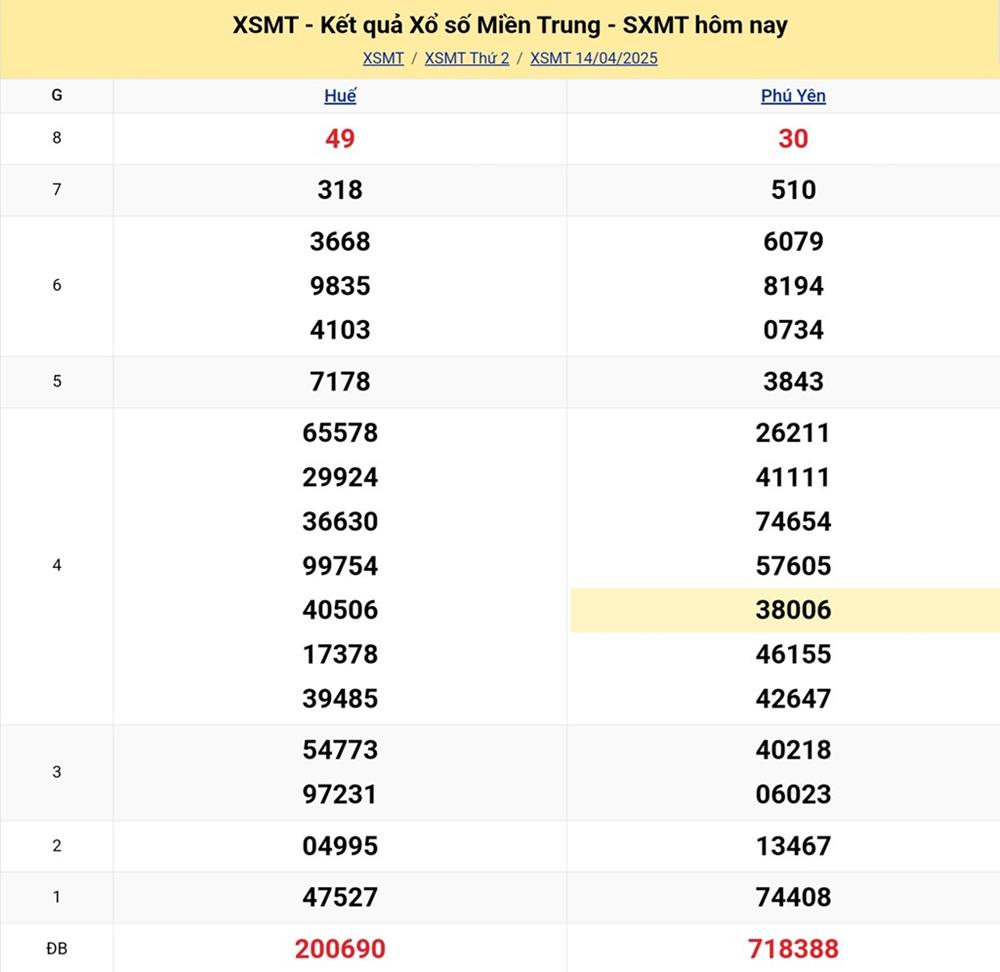Click Huế seventh prize number 318

(340, 190)
